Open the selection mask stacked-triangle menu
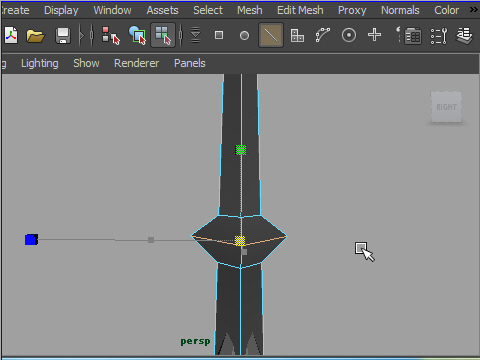This screenshot has width=480, height=360. point(195,35)
